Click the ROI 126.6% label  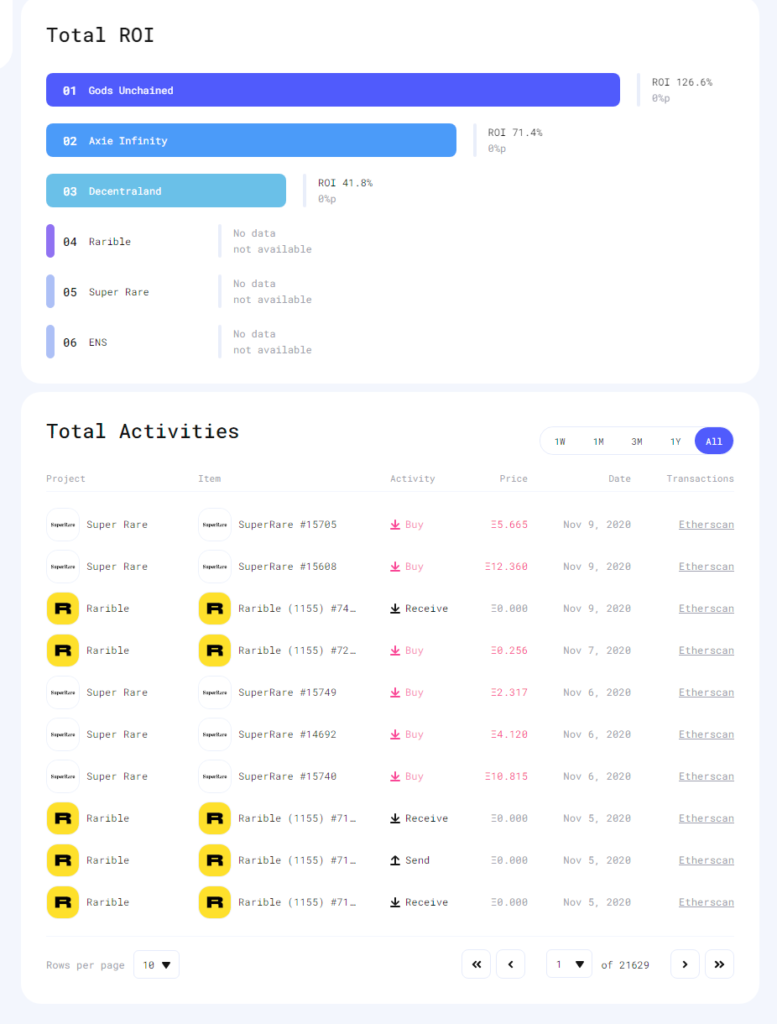682,82
